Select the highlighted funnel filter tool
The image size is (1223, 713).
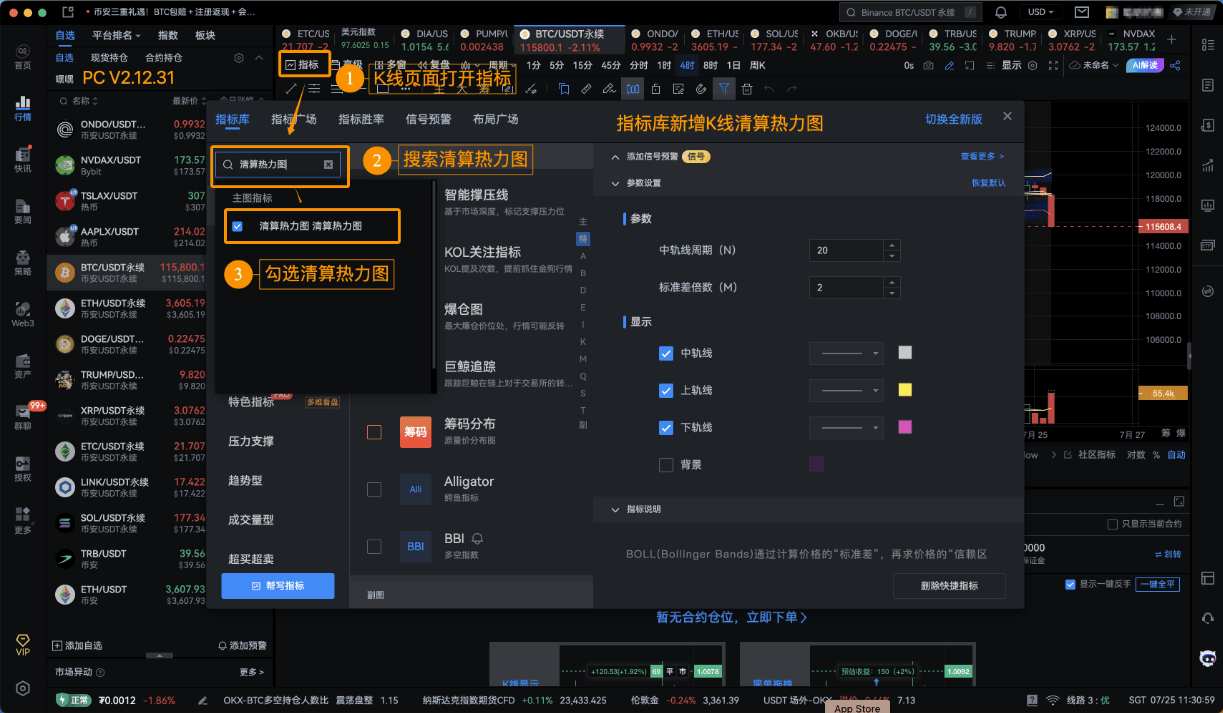coord(724,88)
